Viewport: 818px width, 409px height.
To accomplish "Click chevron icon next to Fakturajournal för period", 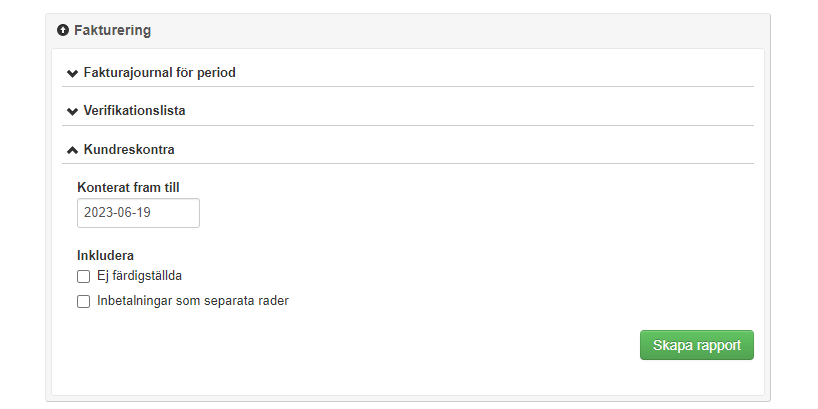I will tap(72, 73).
